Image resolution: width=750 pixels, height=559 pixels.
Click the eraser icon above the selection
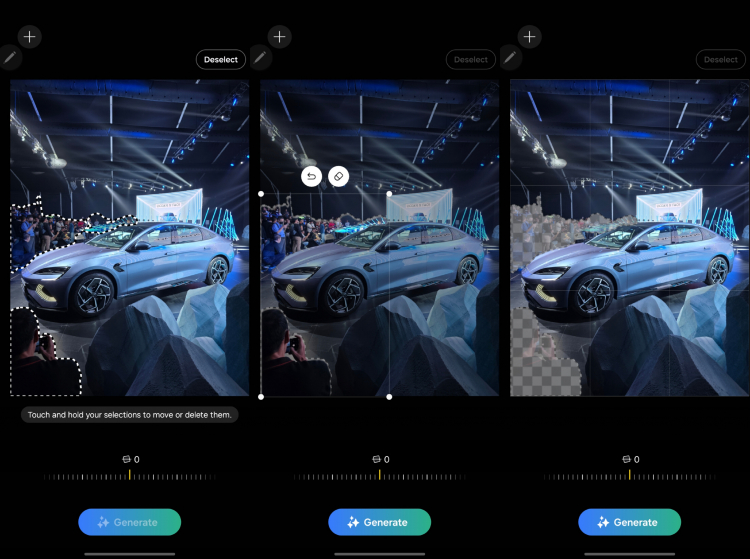[x=339, y=176]
